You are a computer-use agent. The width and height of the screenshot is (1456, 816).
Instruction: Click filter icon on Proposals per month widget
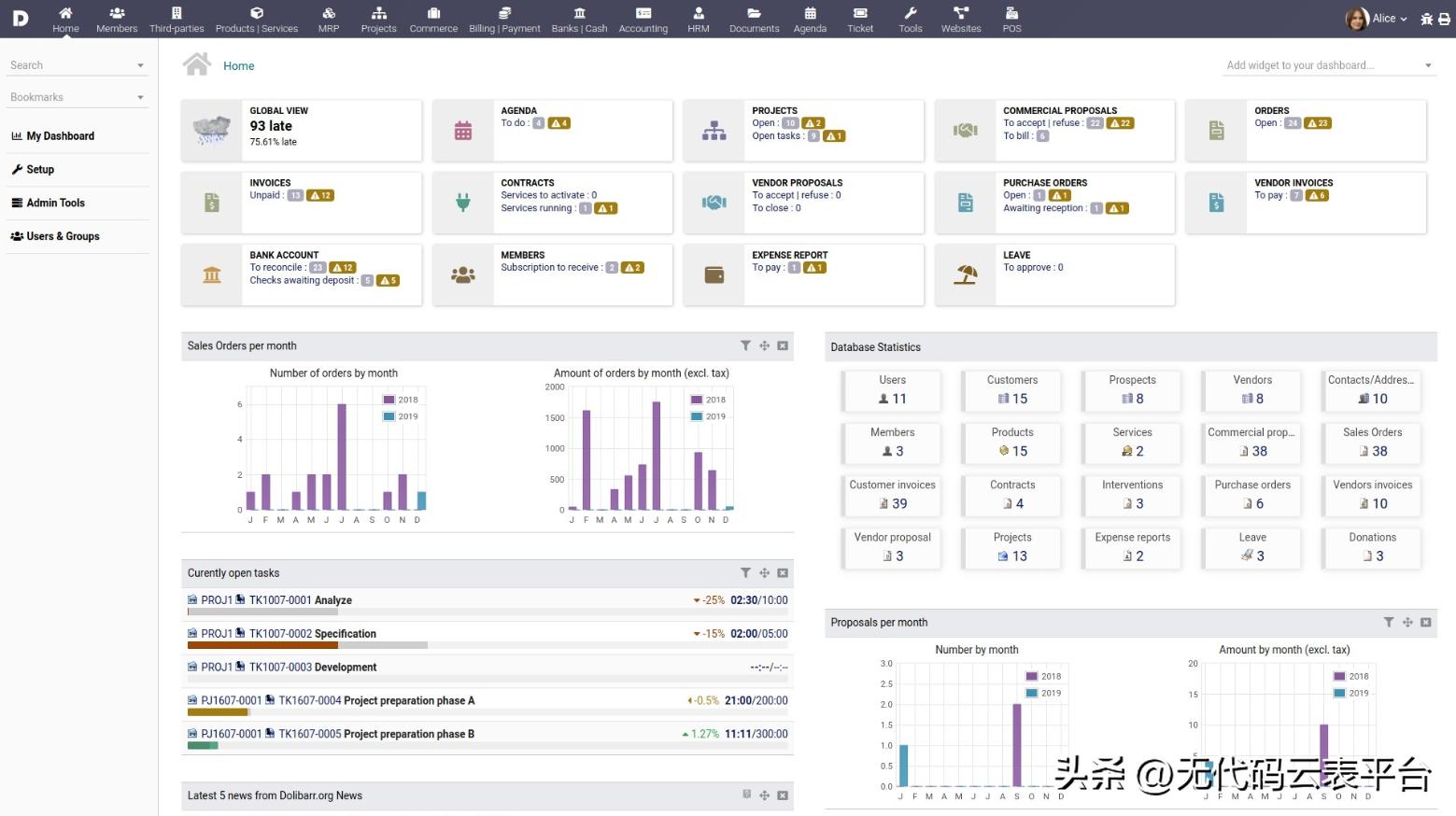1389,622
